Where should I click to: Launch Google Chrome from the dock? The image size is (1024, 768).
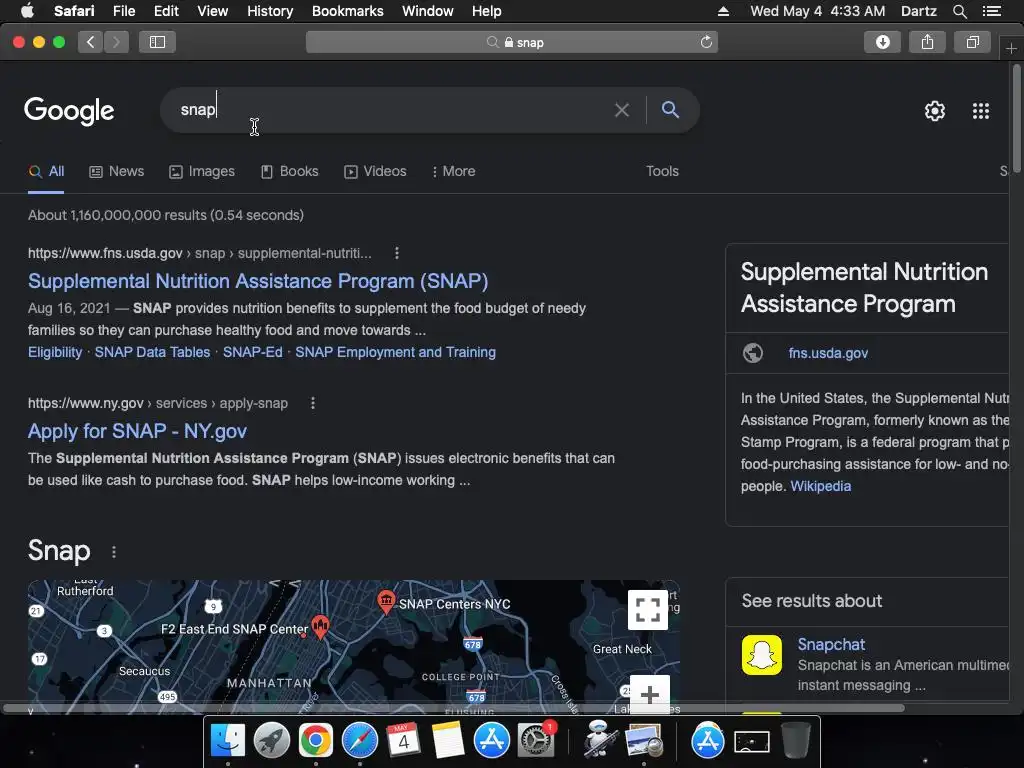[315, 741]
